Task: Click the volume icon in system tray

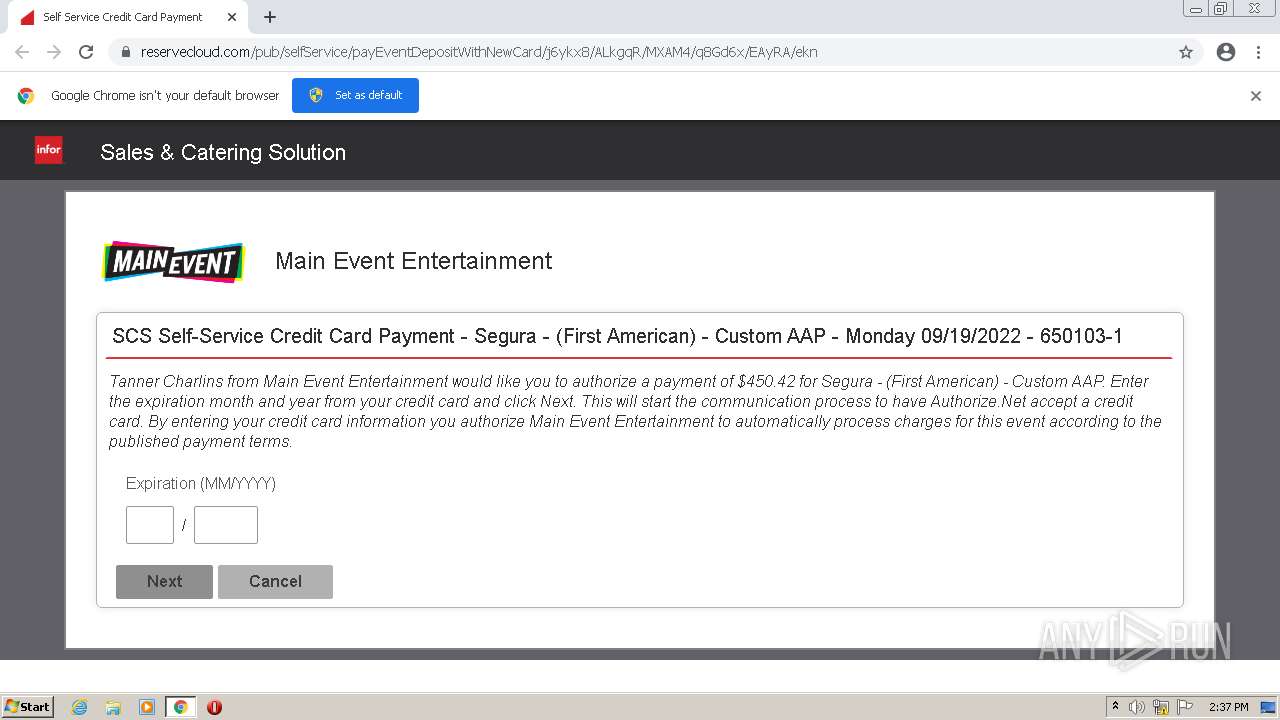Action: pos(1137,707)
